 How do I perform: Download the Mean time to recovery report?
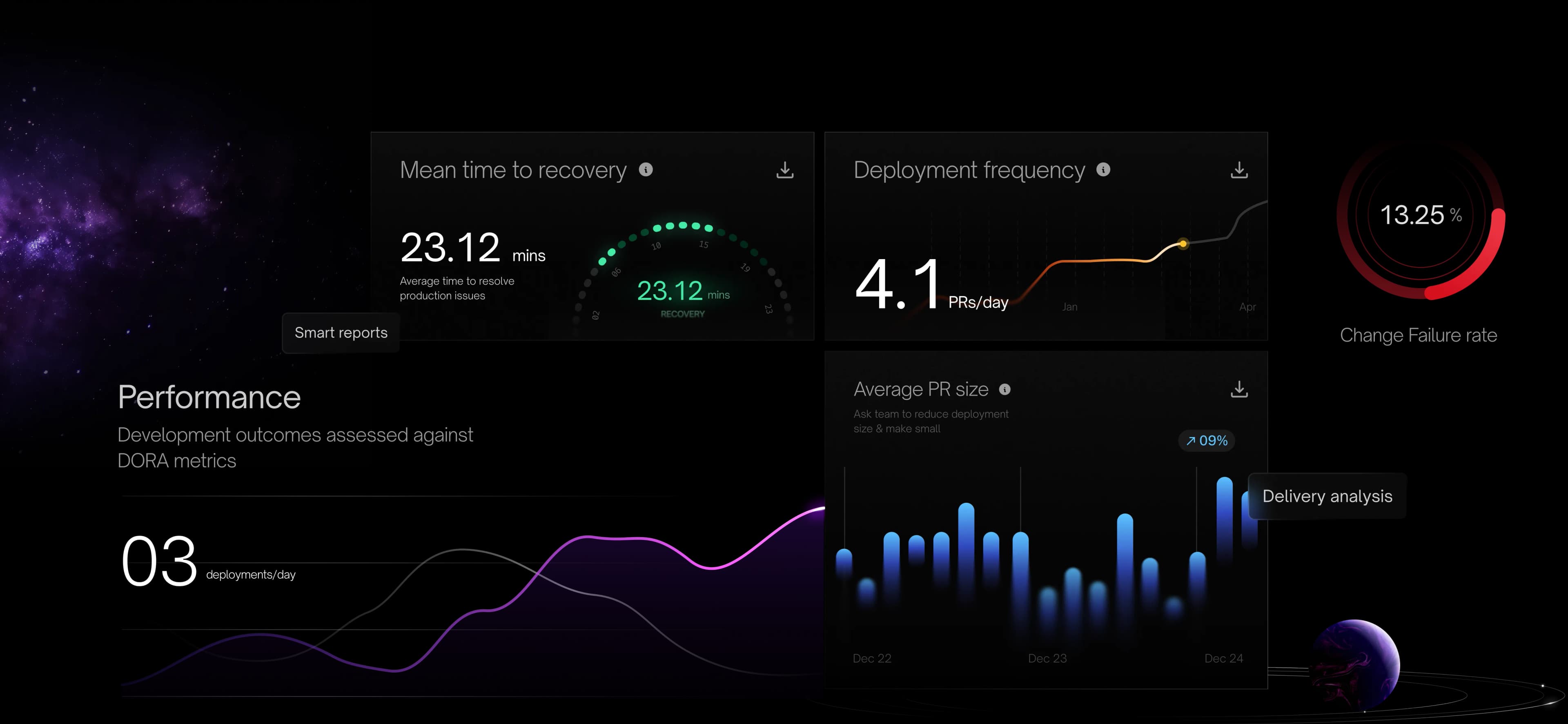(784, 170)
